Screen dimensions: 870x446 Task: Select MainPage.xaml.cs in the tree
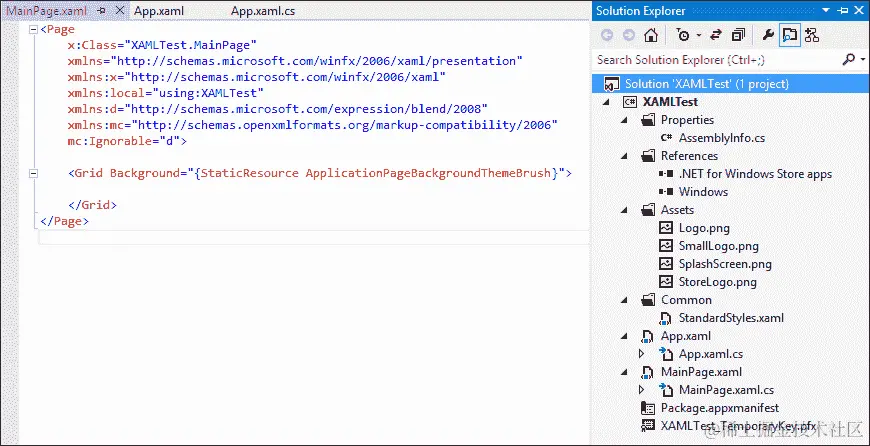click(726, 390)
